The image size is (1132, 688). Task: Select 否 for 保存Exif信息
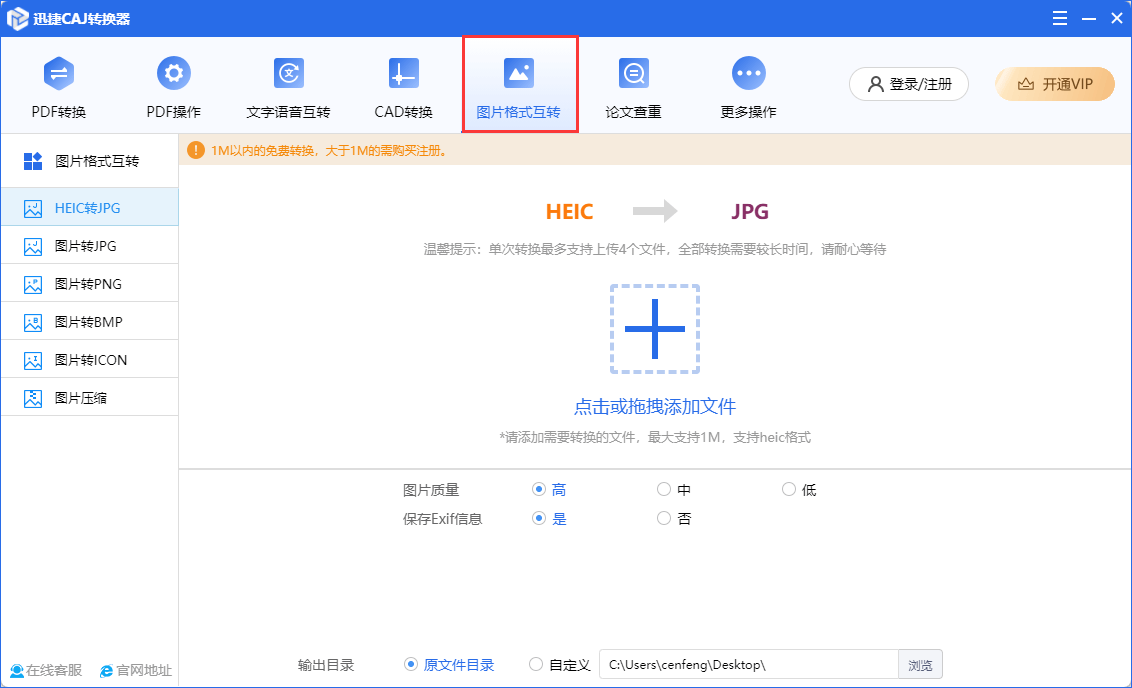click(664, 519)
